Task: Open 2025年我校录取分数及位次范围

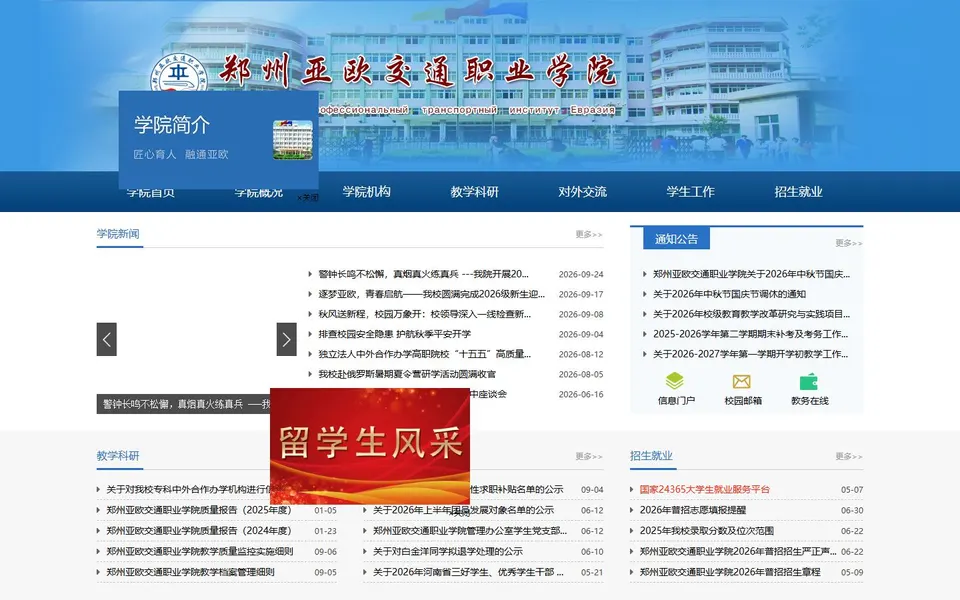Action: tap(707, 531)
